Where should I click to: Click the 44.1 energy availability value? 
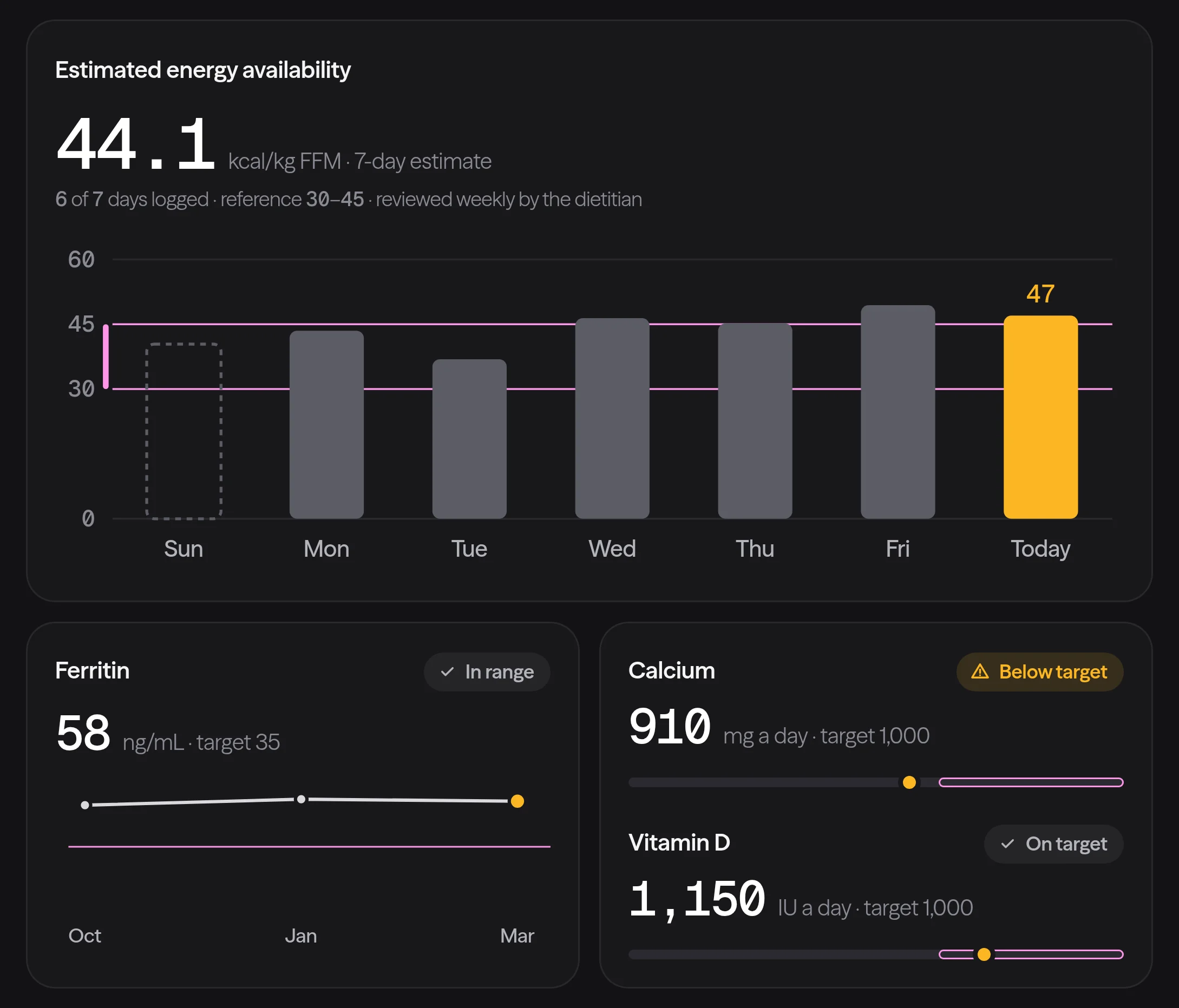pos(135,144)
